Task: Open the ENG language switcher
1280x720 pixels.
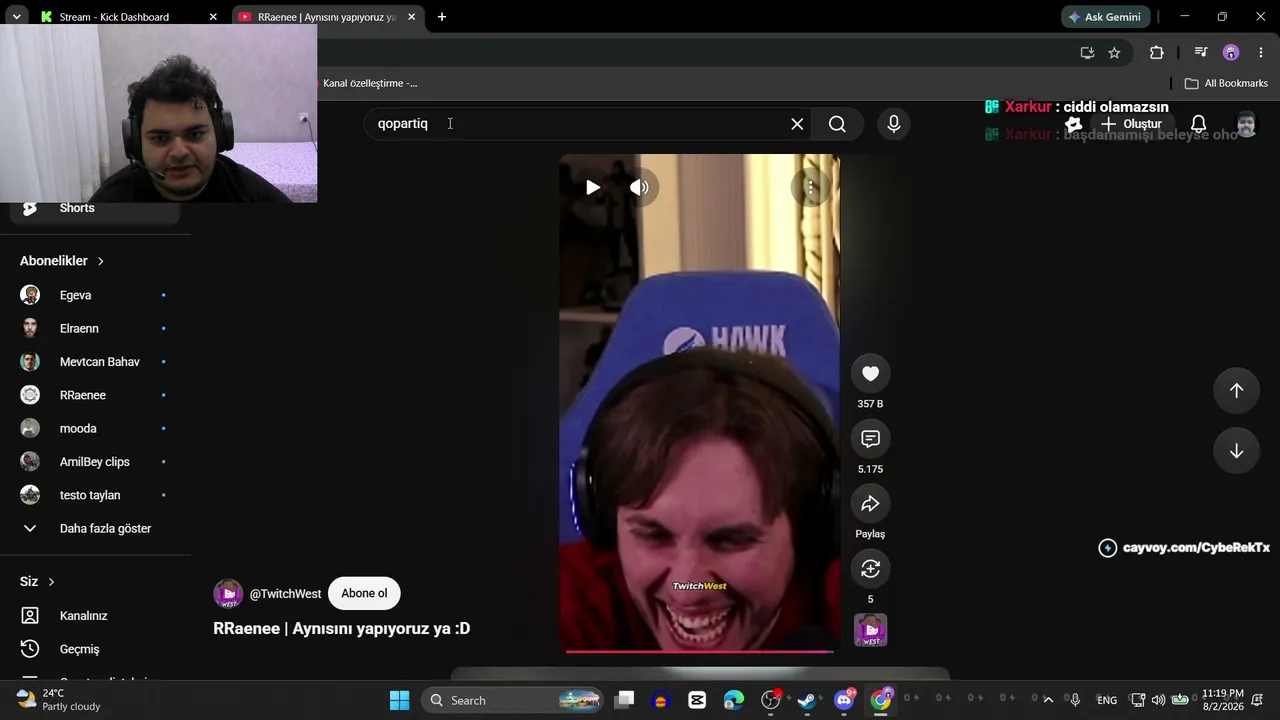Action: coord(1107,700)
